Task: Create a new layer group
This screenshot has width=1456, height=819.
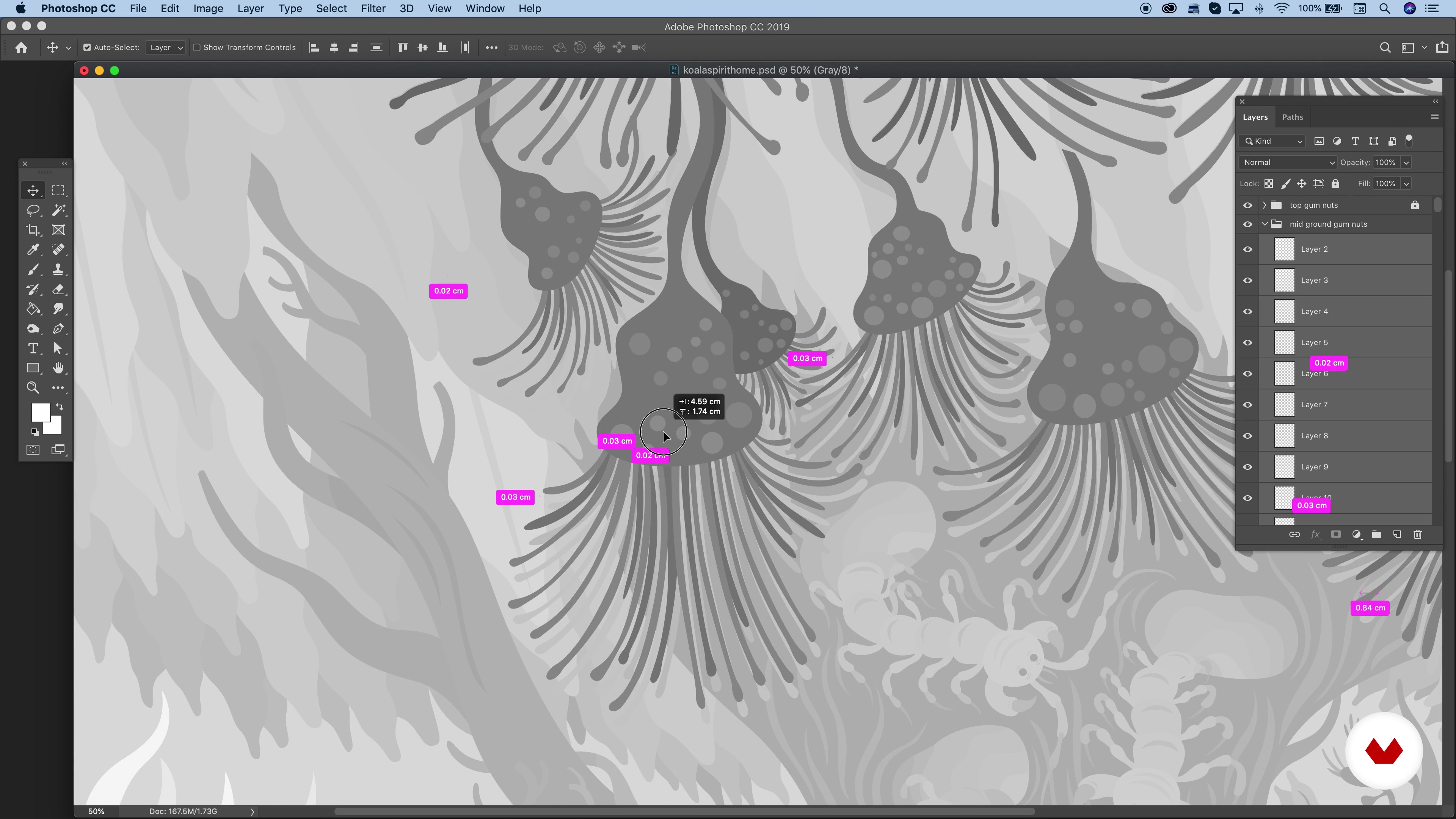Action: 1377,535
